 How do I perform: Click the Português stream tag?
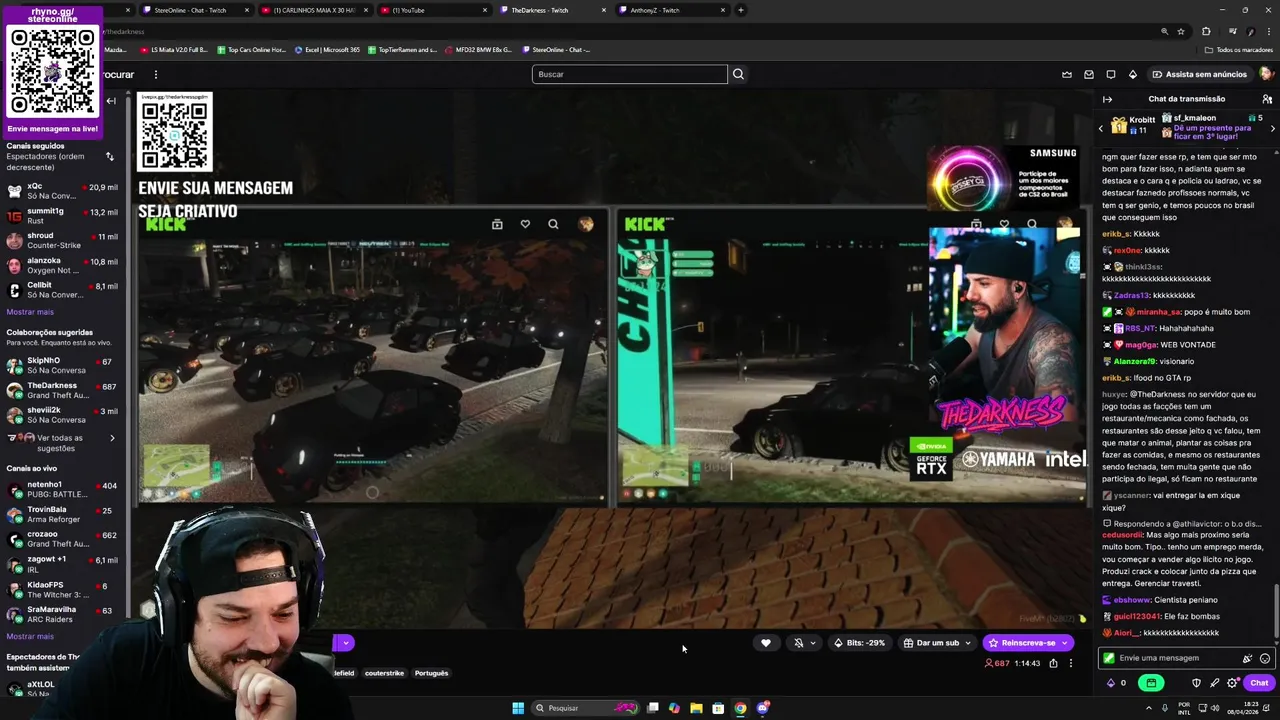[x=431, y=673]
